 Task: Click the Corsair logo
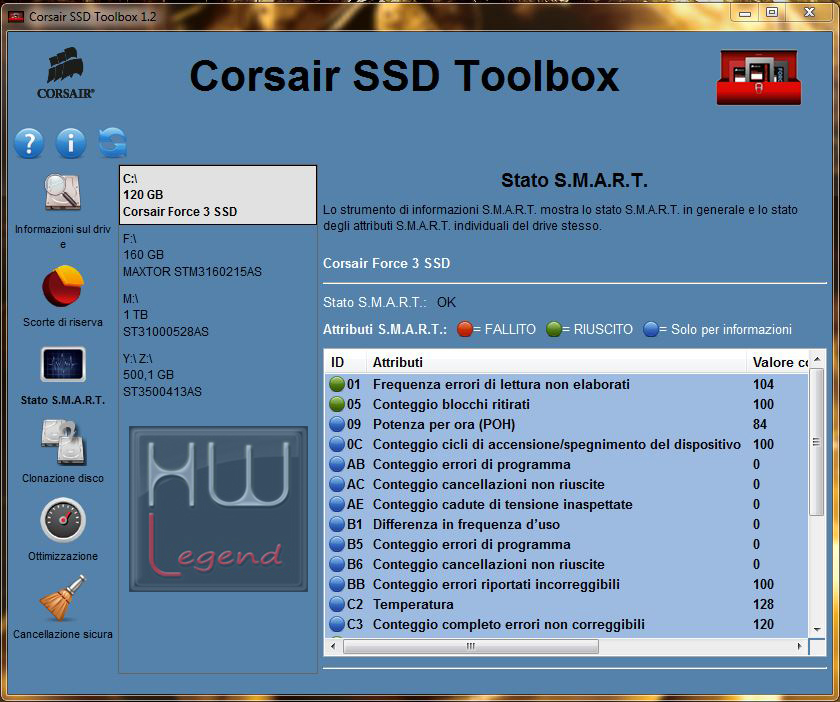pos(65,73)
